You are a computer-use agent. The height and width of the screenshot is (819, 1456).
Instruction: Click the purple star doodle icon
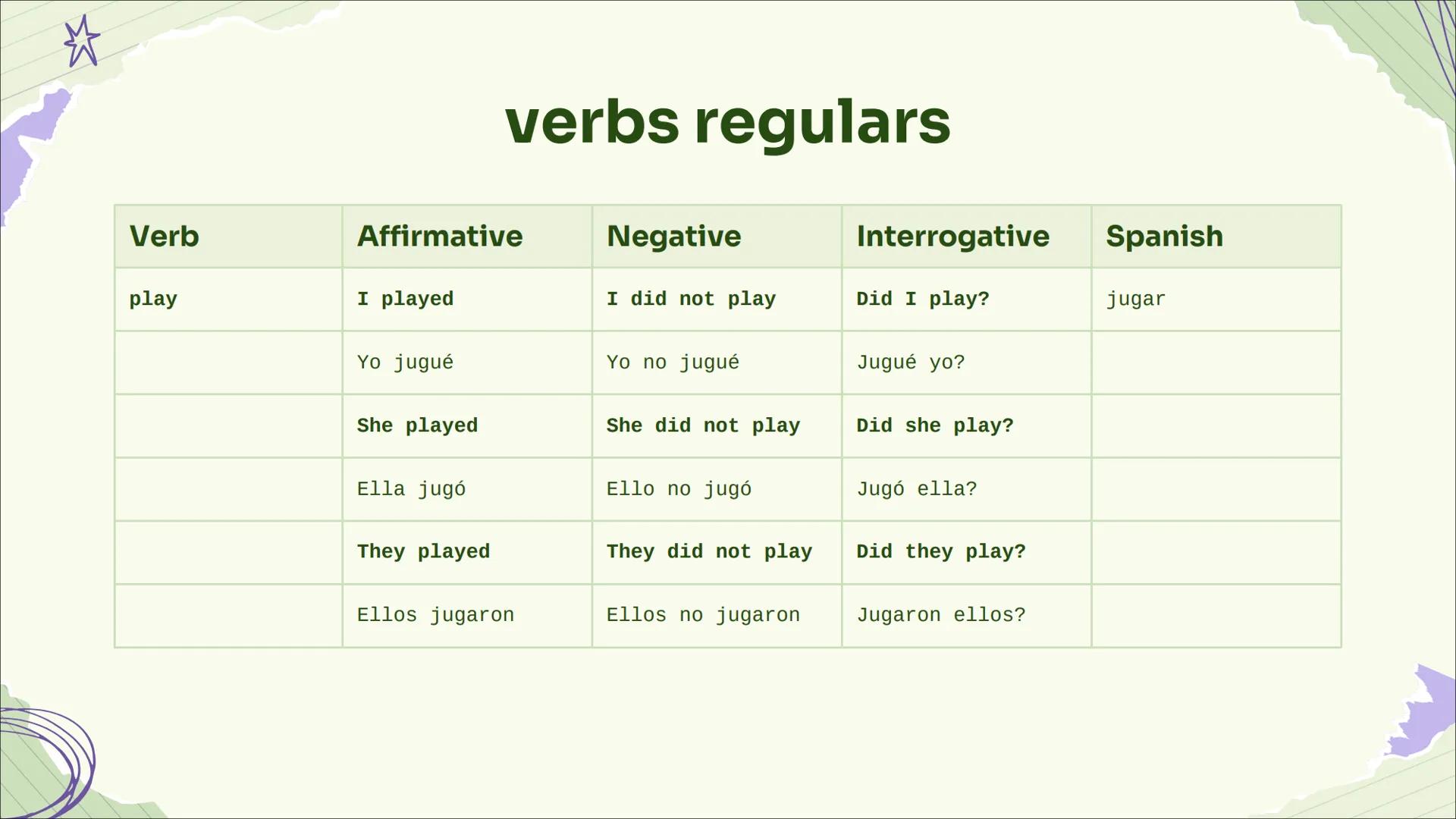(x=82, y=42)
